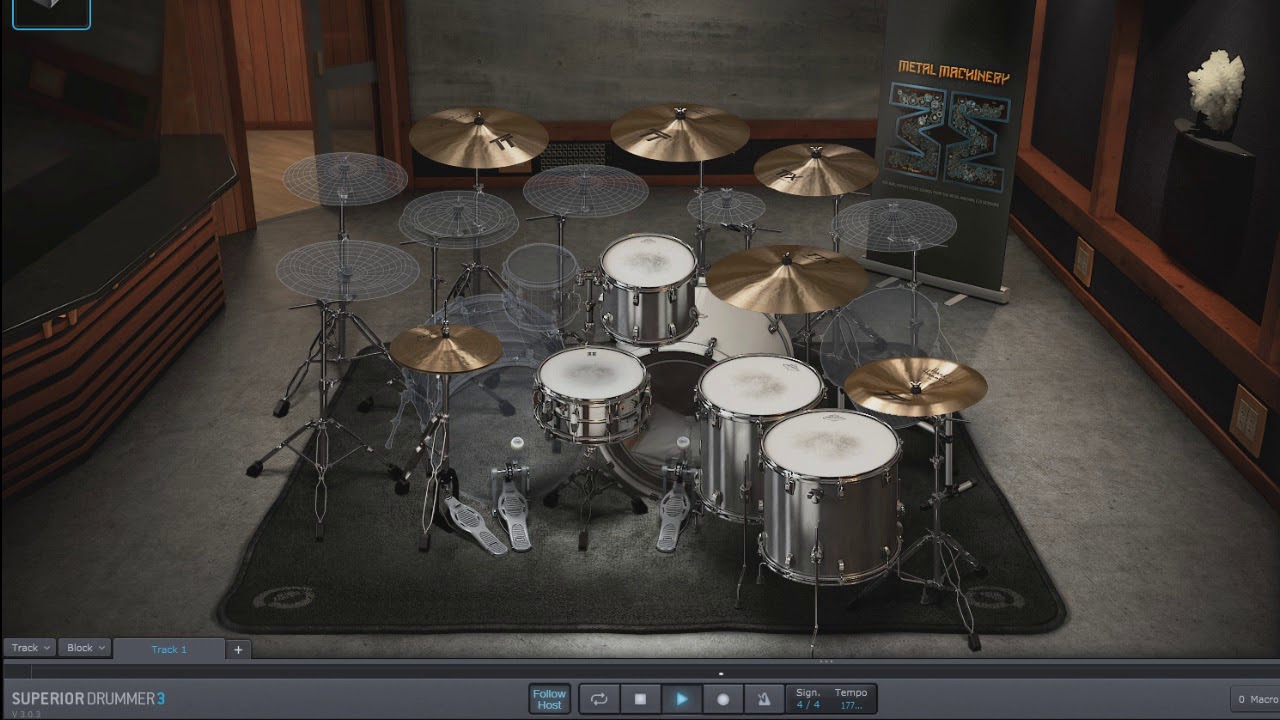Hit the snare drum

coord(592,395)
